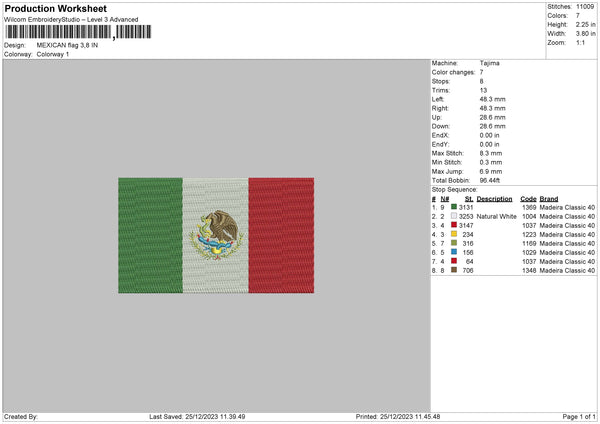The height and width of the screenshot is (424, 600).
Task: Click the Mexican flag design preview
Action: click(x=216, y=235)
